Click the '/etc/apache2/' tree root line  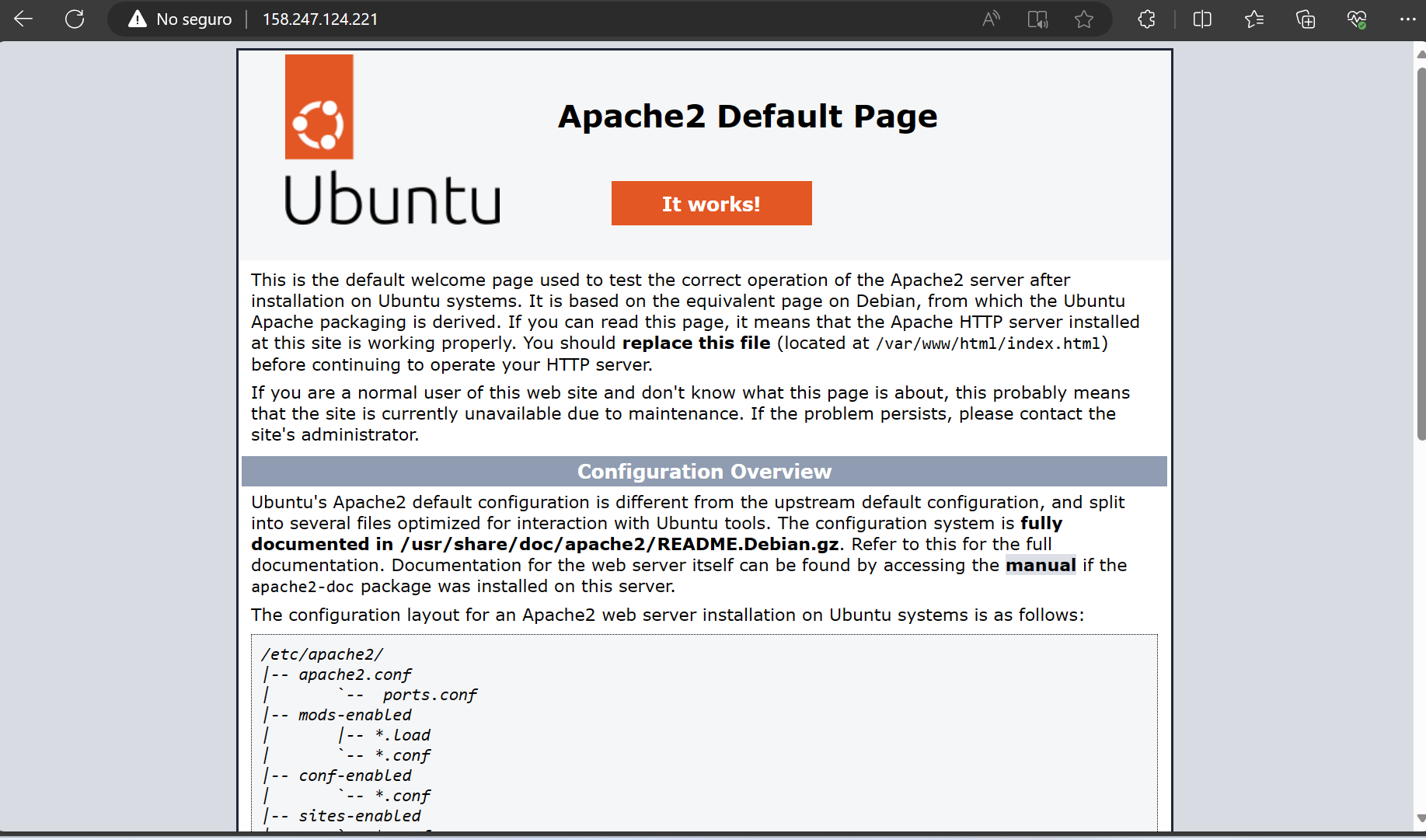(x=322, y=654)
